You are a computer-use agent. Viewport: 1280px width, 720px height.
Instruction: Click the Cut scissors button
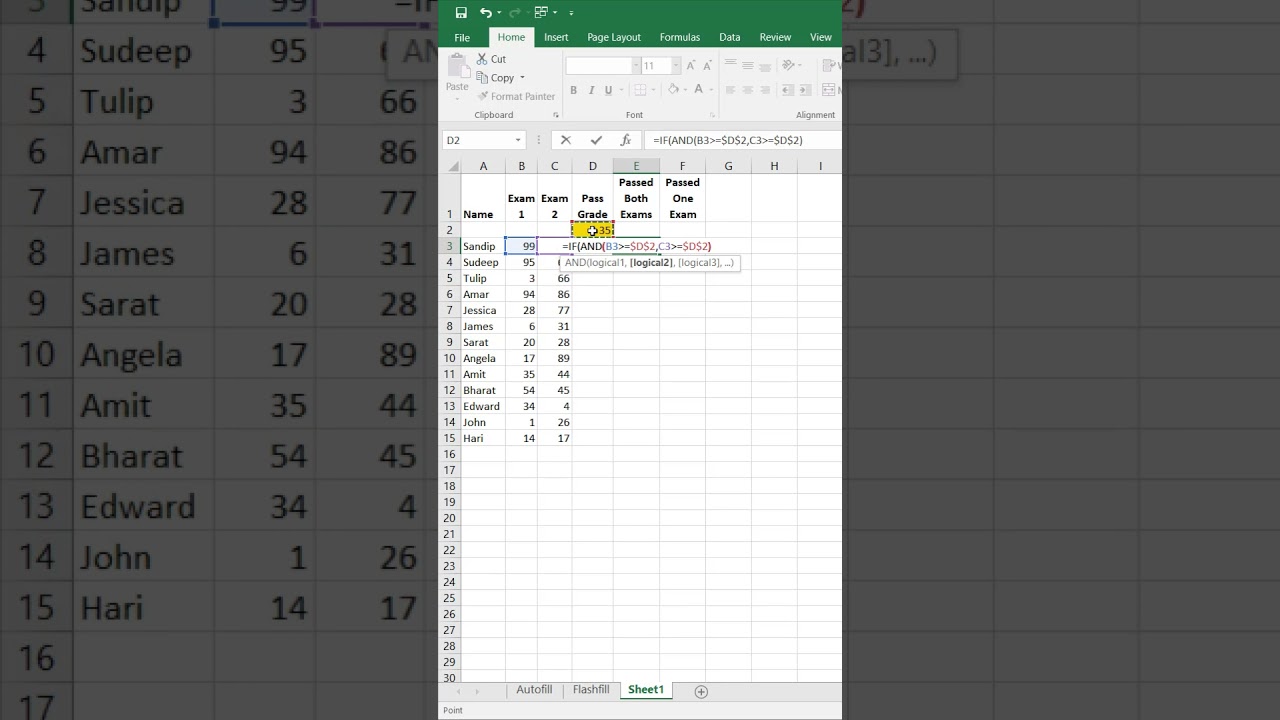coord(491,59)
